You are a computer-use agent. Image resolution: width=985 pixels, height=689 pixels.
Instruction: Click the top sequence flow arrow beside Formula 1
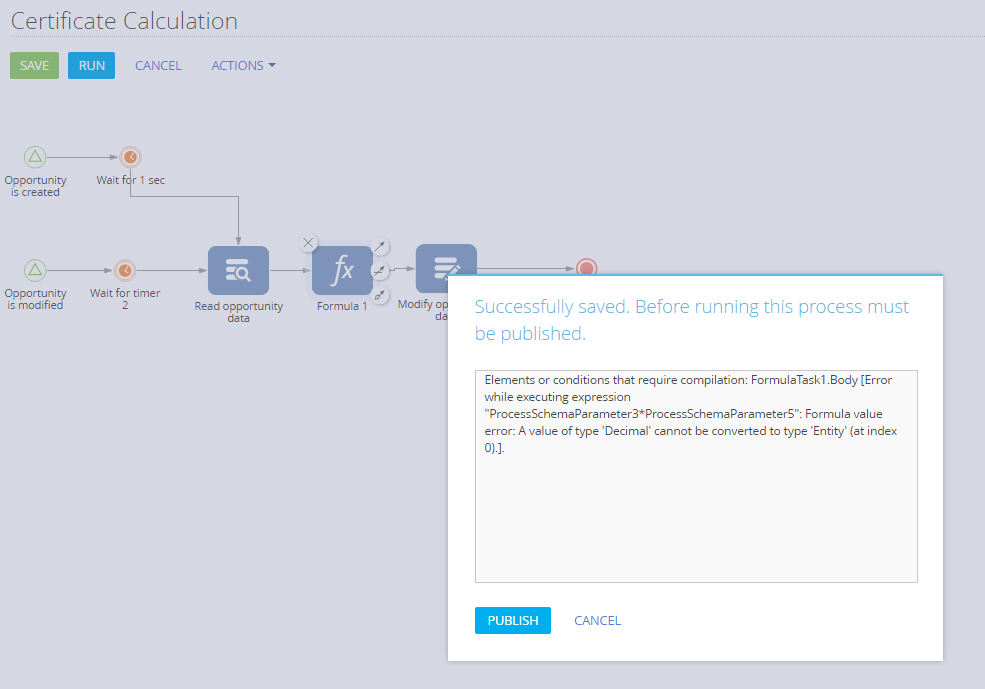(x=380, y=246)
